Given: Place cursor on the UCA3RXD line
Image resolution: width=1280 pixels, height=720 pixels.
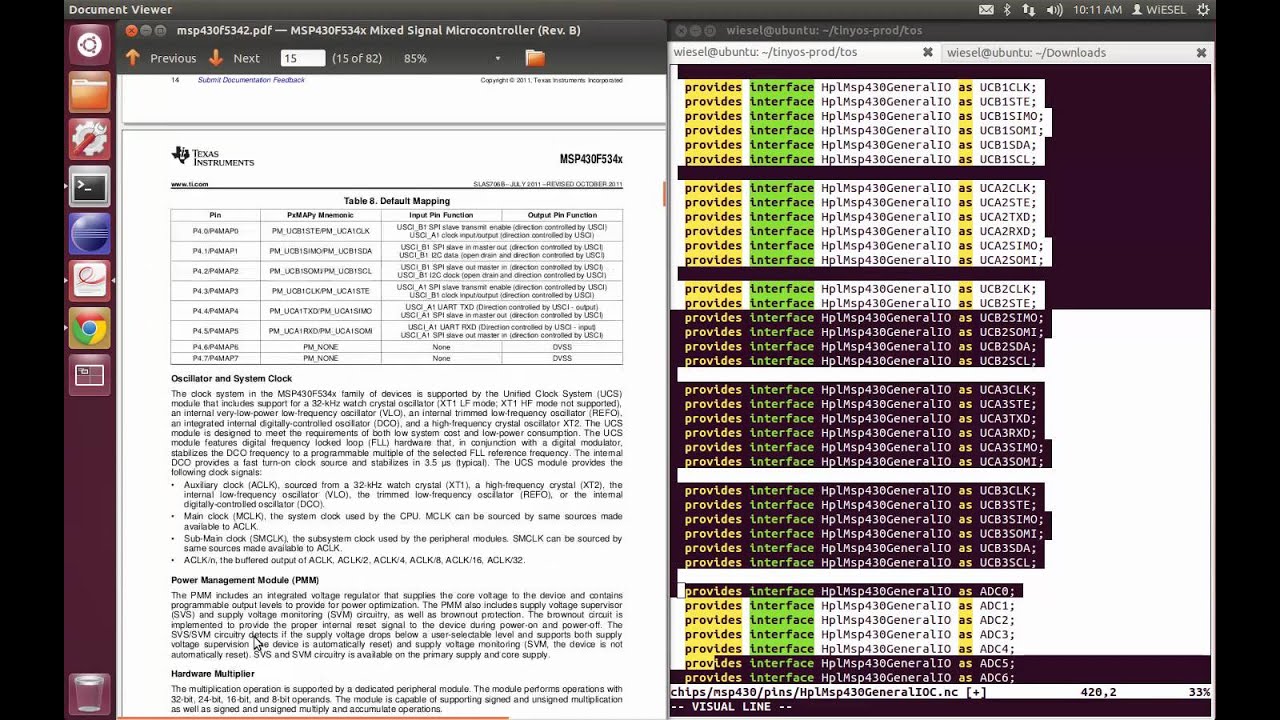Looking at the screenshot, I should pyautogui.click(x=861, y=433).
